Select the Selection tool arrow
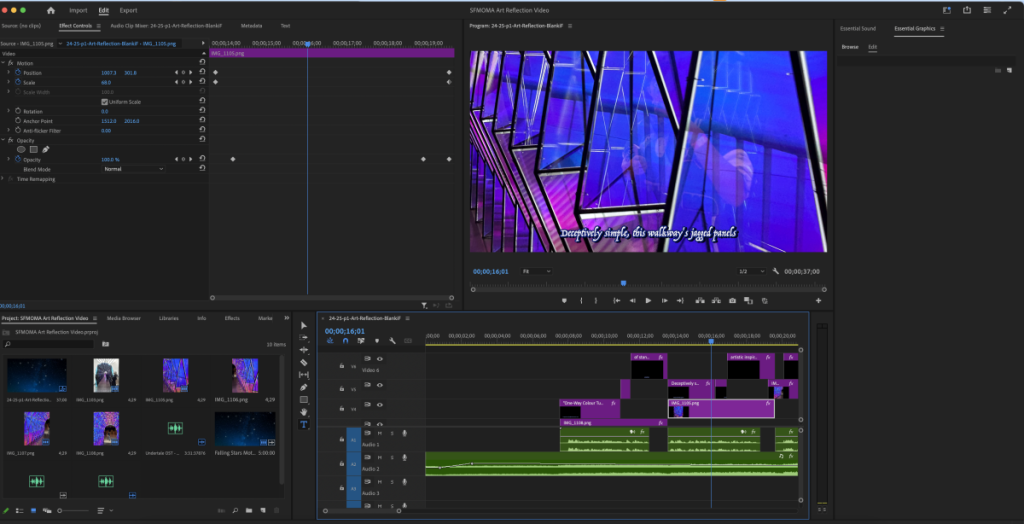 304,325
